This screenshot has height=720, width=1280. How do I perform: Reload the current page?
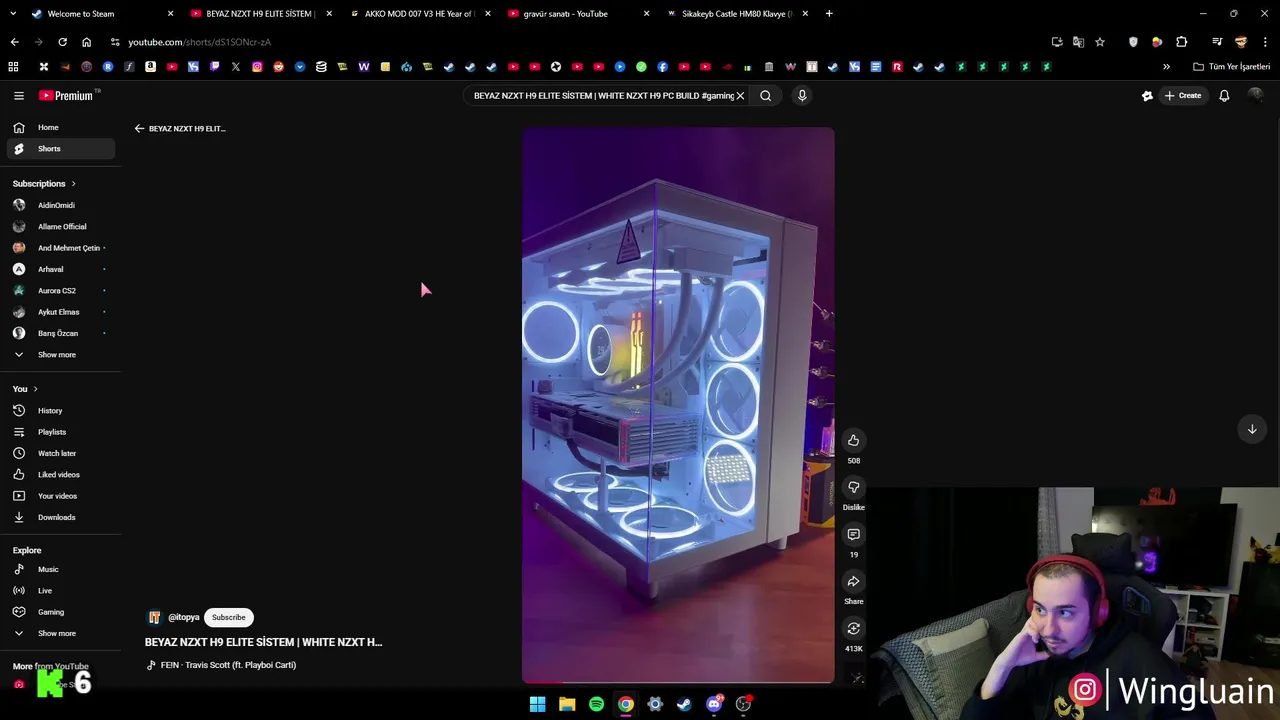coord(62,42)
